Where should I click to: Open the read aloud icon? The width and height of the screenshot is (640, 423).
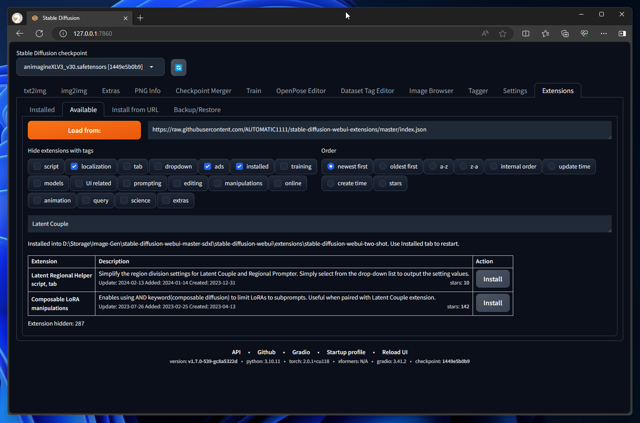point(484,33)
